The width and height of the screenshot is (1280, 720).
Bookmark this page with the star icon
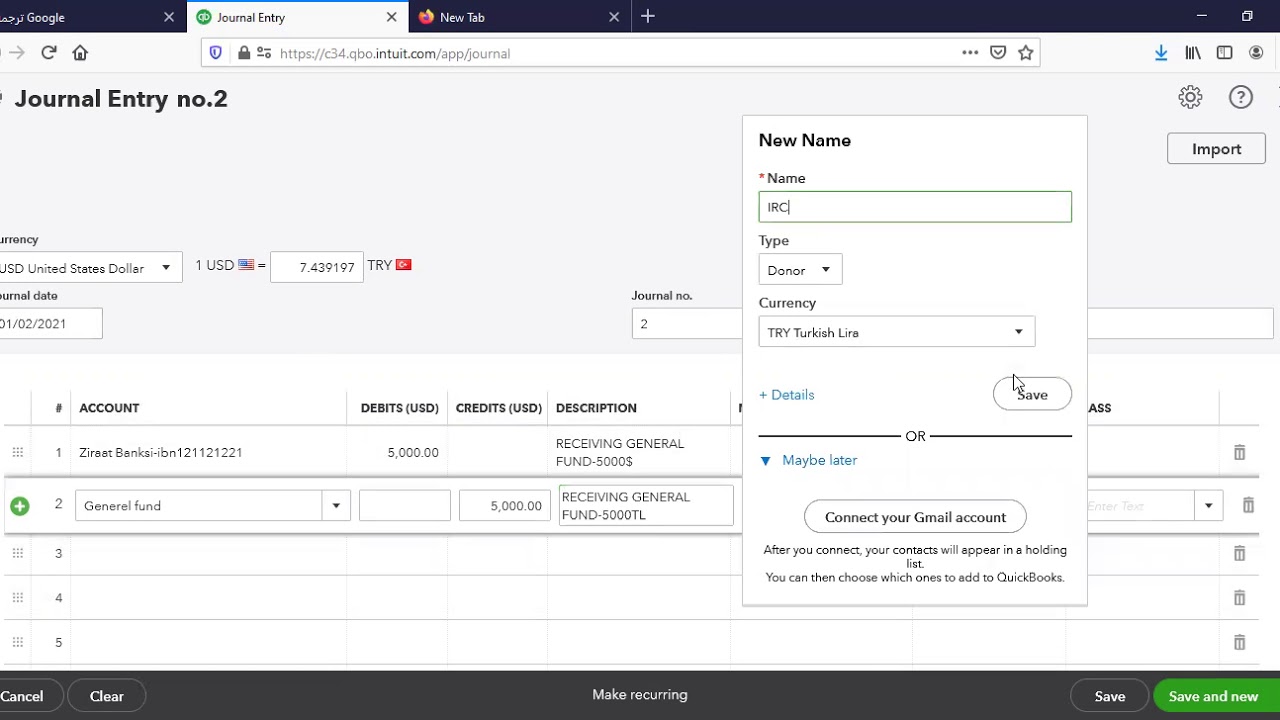1025,53
